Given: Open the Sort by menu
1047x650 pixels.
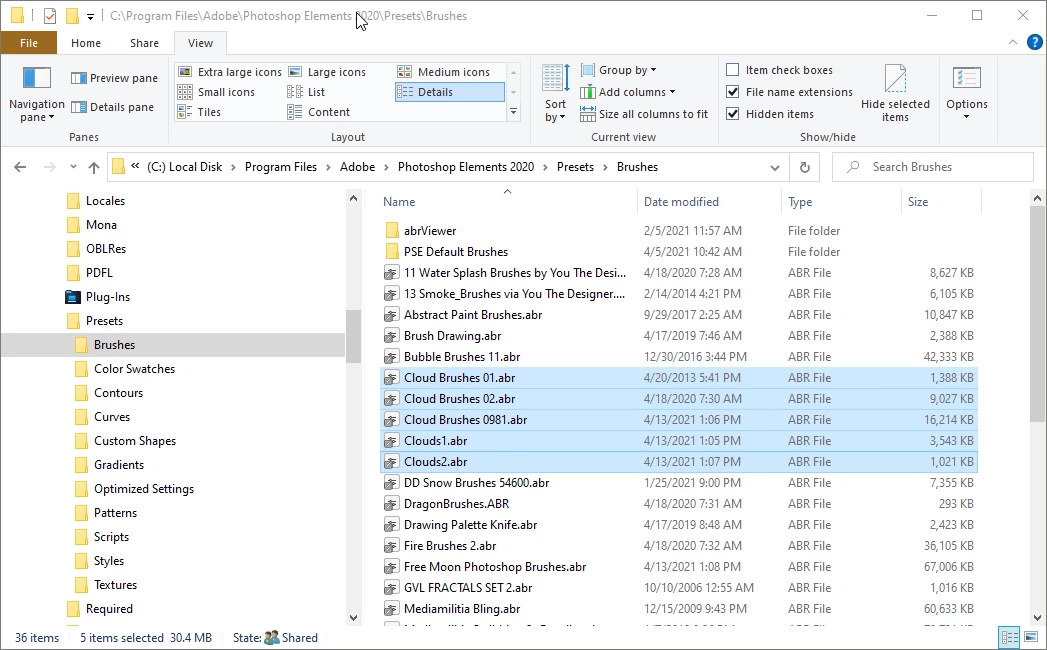Looking at the screenshot, I should (x=555, y=94).
